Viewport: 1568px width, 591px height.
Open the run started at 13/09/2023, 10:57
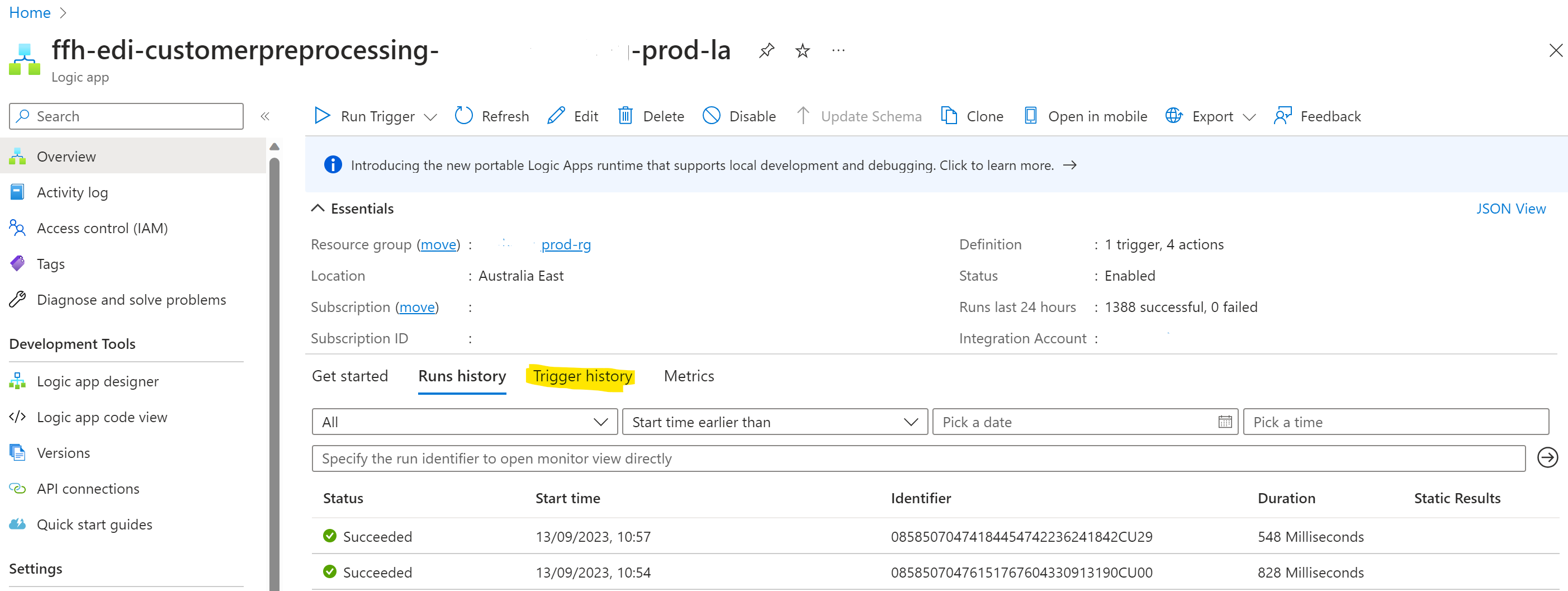pos(935,536)
